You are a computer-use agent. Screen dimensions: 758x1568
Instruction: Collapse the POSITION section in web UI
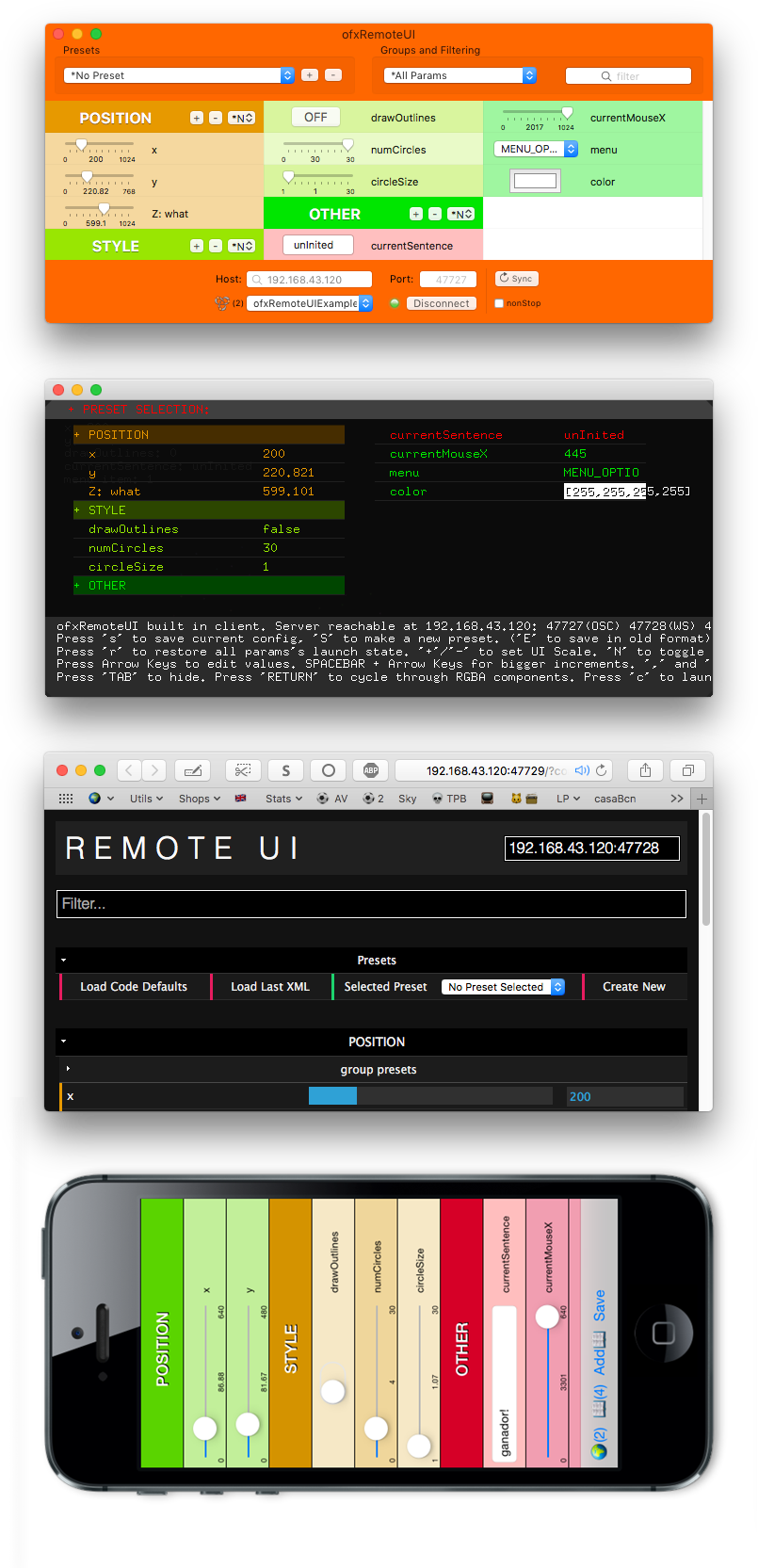coord(63,1042)
